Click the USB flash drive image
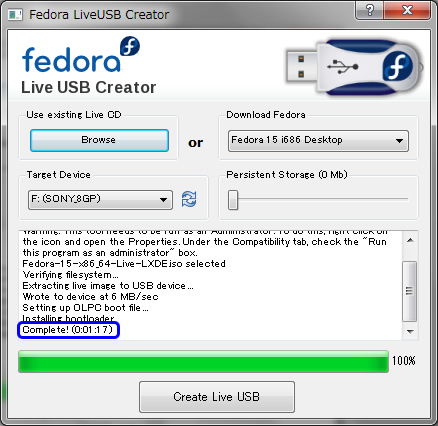This screenshot has width=438, height=426. click(354, 67)
